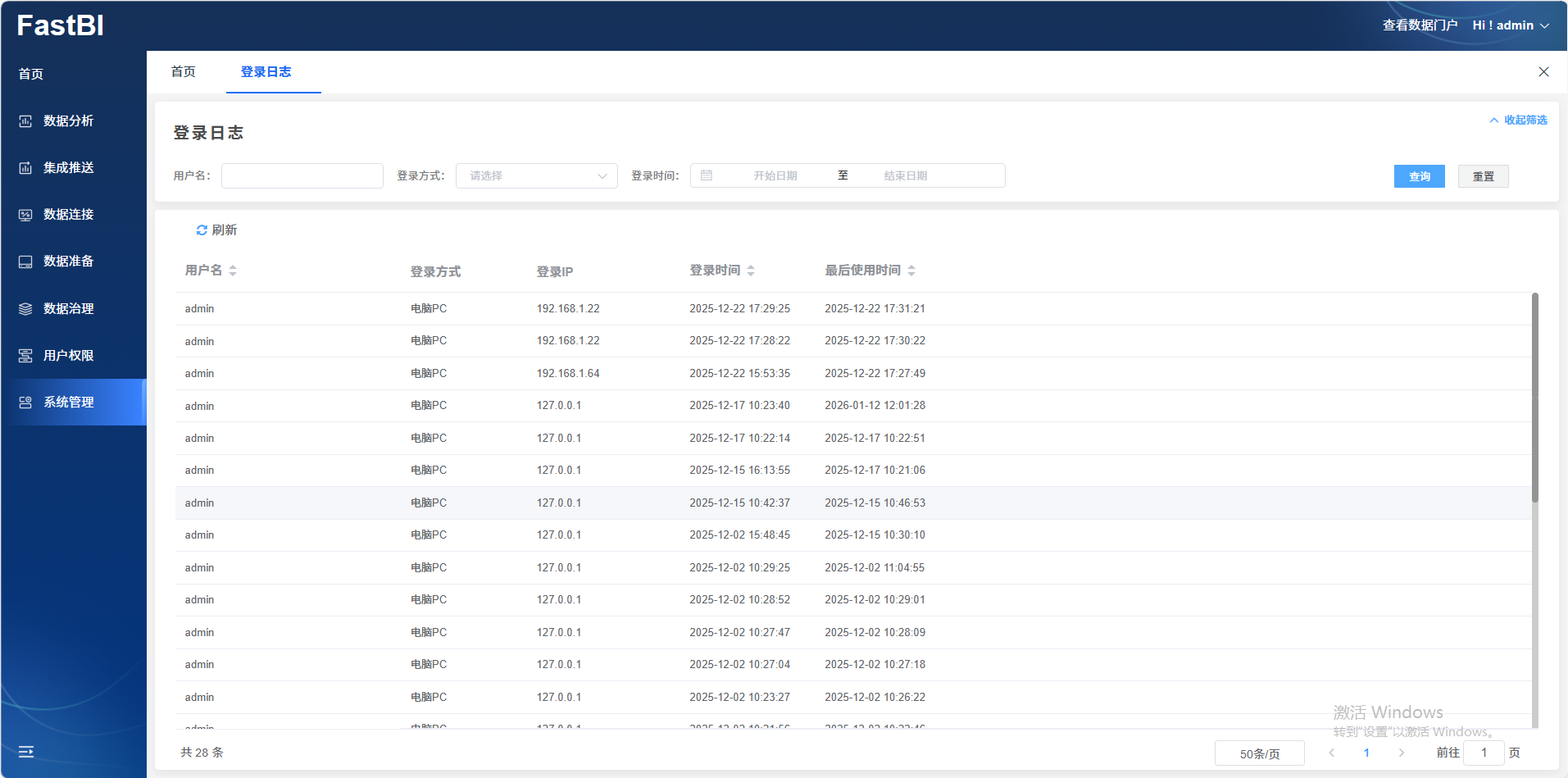This screenshot has height=778, width=1568.
Task: Open 集成推送 from the sidebar icon
Action: pyautogui.click(x=25, y=168)
